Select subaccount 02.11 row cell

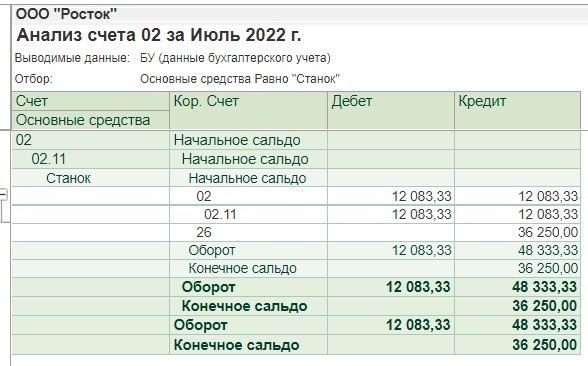pos(91,159)
